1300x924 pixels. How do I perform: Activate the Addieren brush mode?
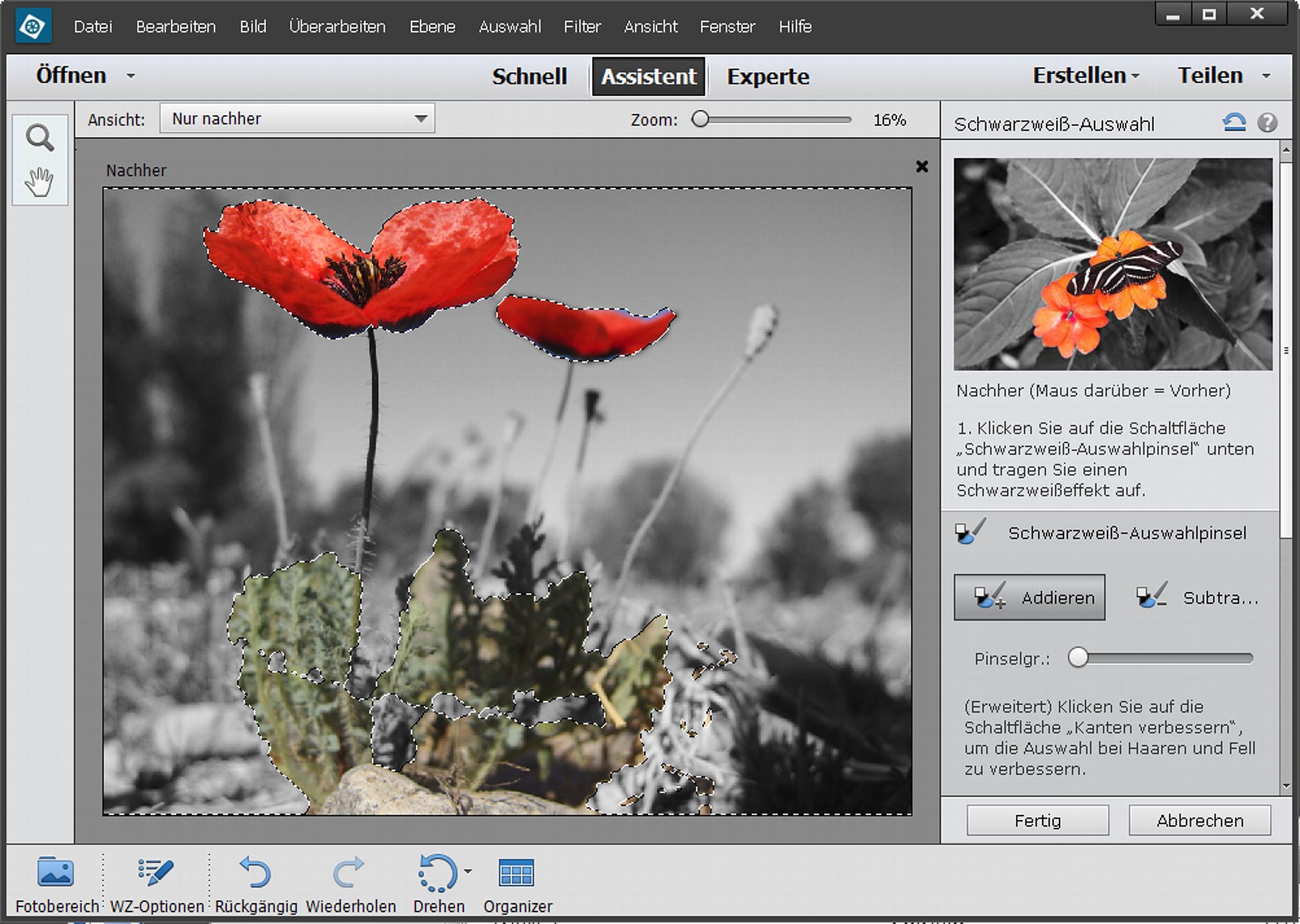pos(1029,597)
